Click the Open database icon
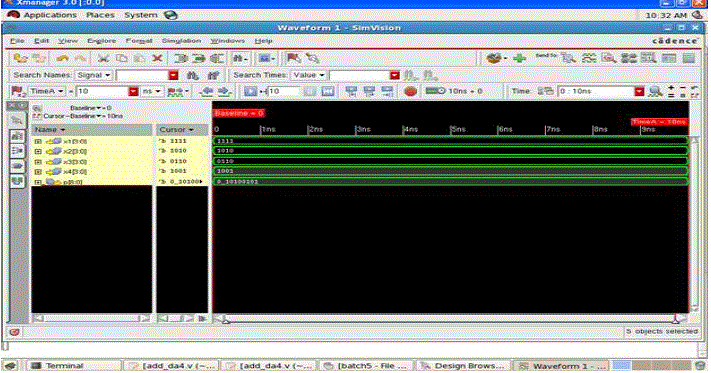Screen dimensions: 711x373 20,58
